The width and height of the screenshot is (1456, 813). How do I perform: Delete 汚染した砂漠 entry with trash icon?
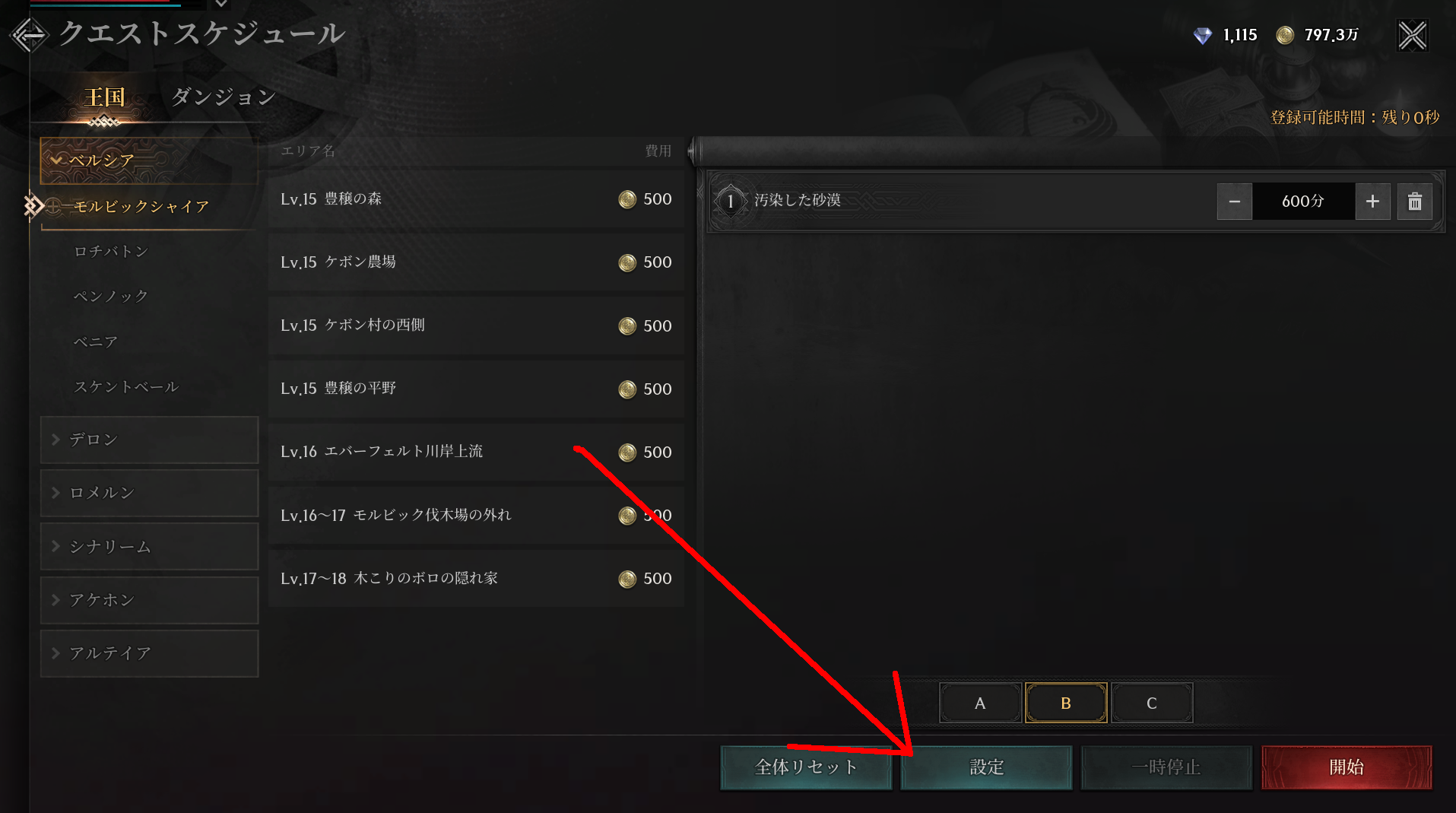[x=1414, y=202]
